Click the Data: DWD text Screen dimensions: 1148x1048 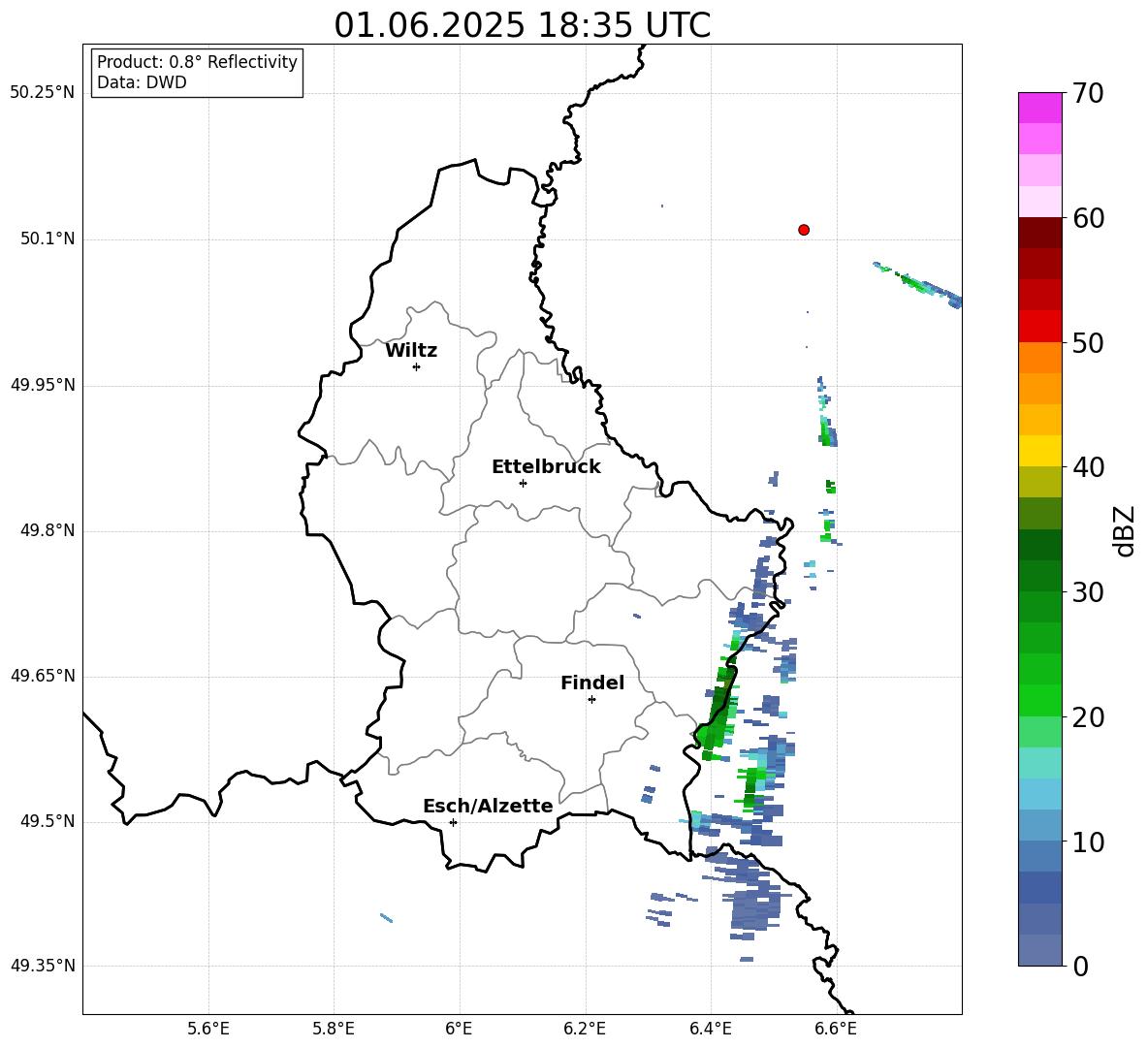click(x=142, y=82)
